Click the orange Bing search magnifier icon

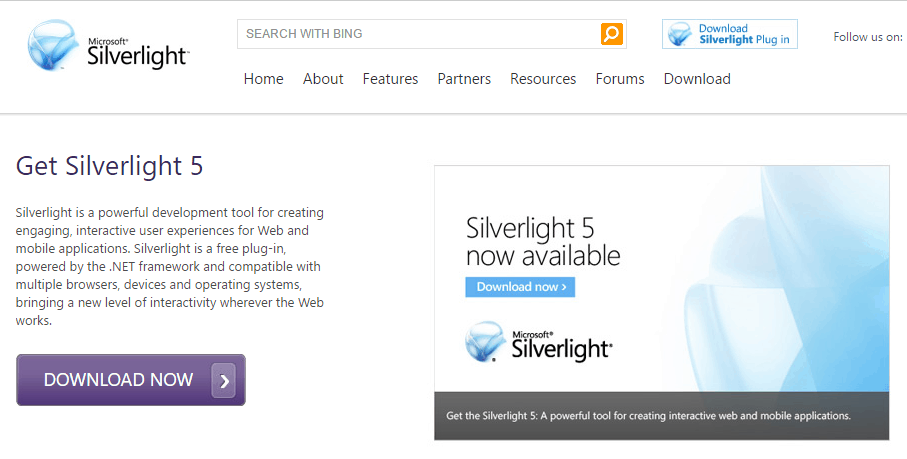(x=611, y=34)
